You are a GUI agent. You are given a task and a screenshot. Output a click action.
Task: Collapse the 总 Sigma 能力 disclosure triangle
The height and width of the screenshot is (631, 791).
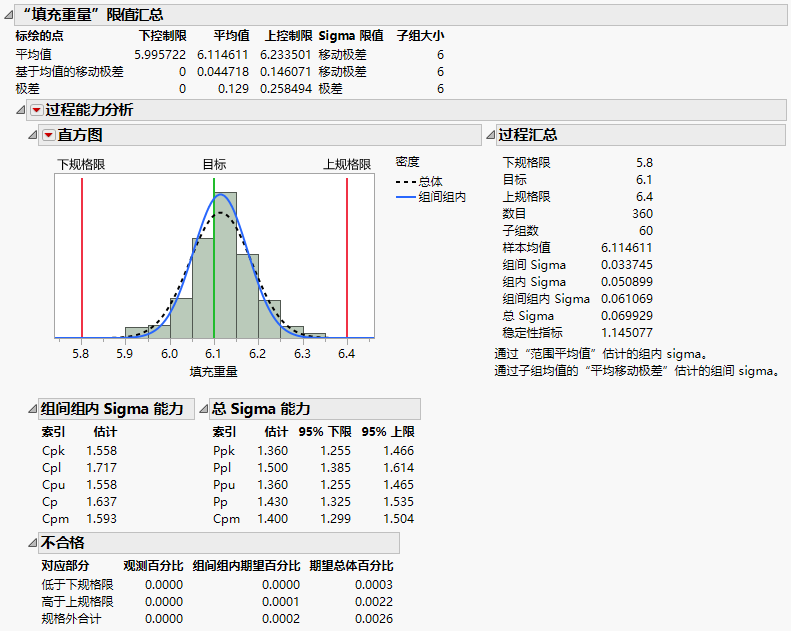click(x=204, y=409)
